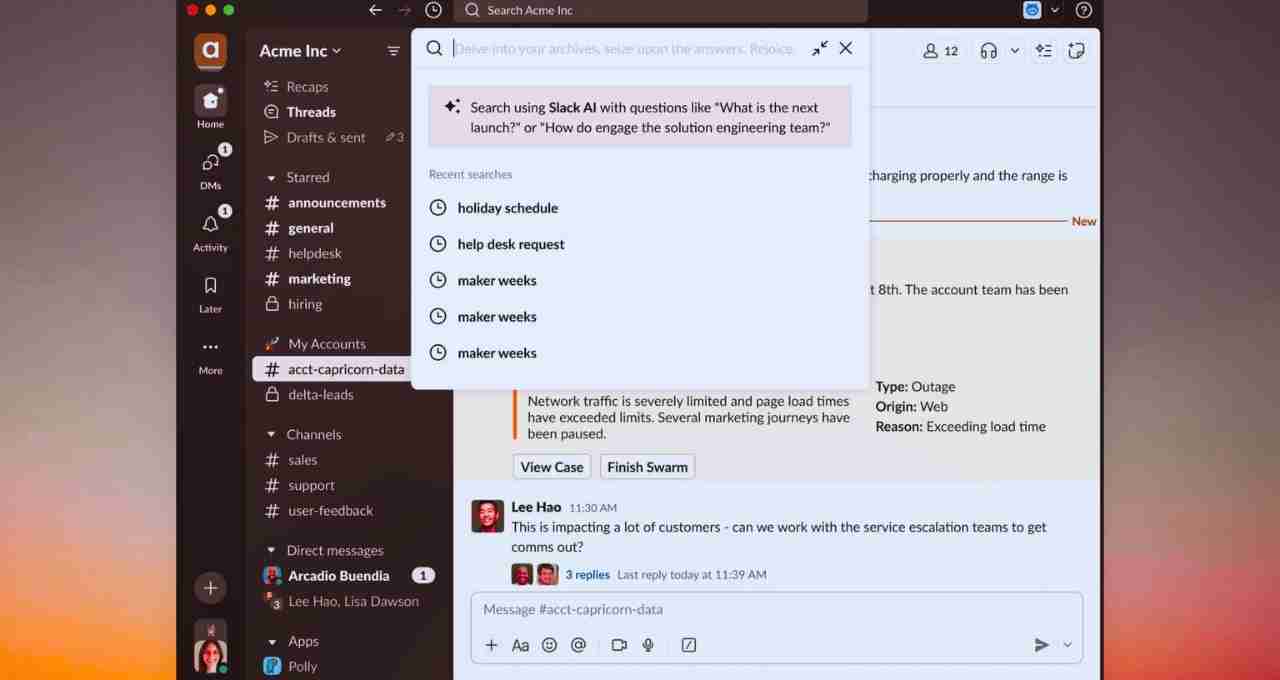Click the Acme workspace logo icon

point(210,50)
